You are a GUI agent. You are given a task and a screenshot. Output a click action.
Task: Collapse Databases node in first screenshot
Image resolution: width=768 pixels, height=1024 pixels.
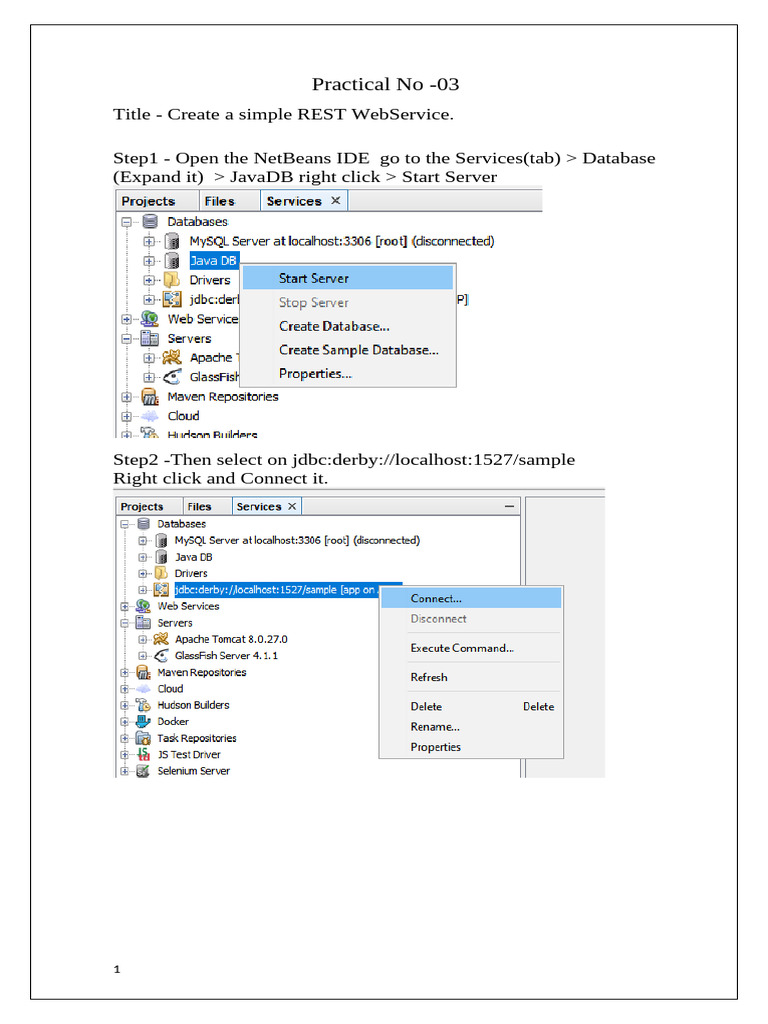pos(127,222)
